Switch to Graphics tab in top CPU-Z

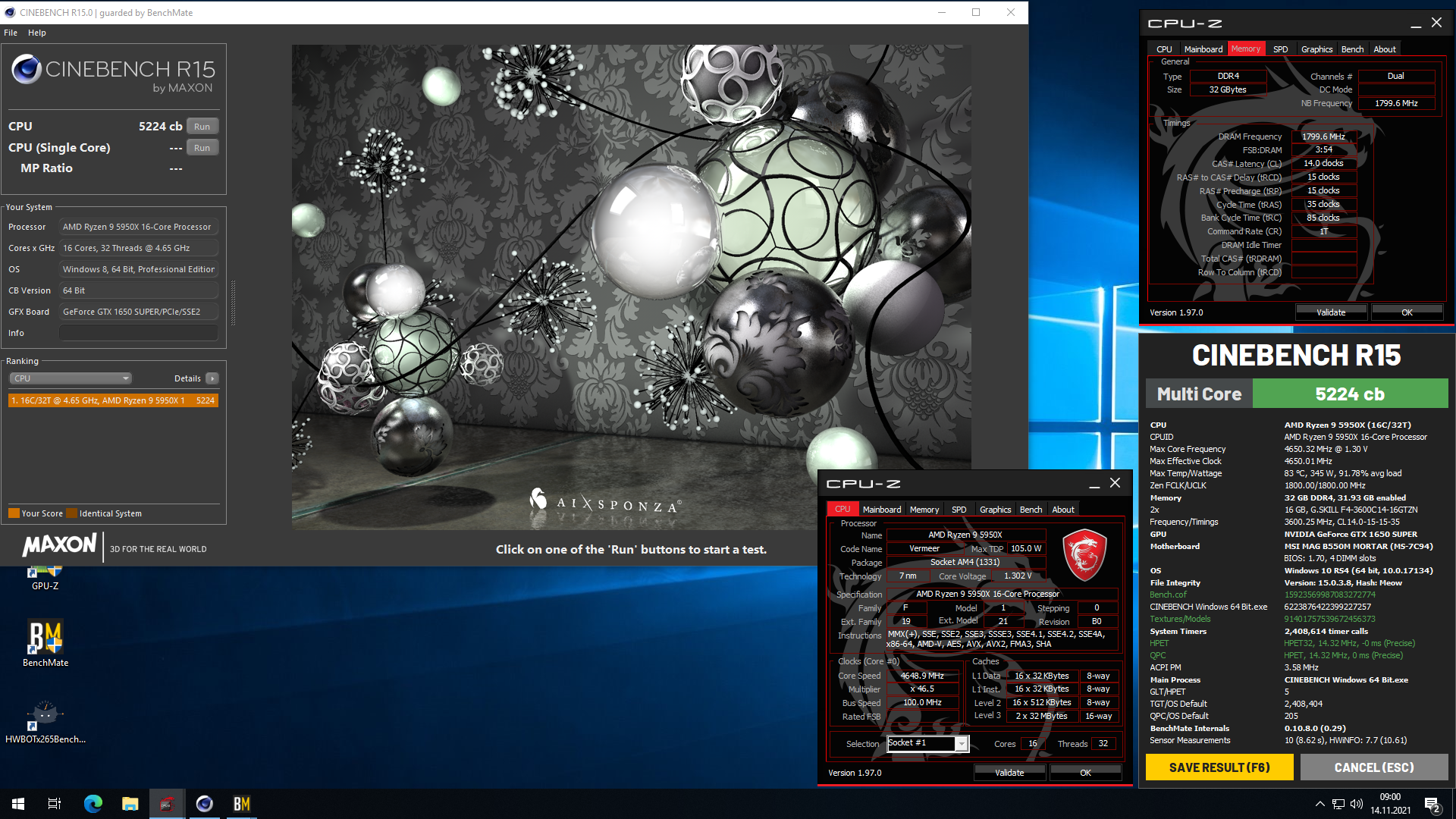coord(1316,49)
